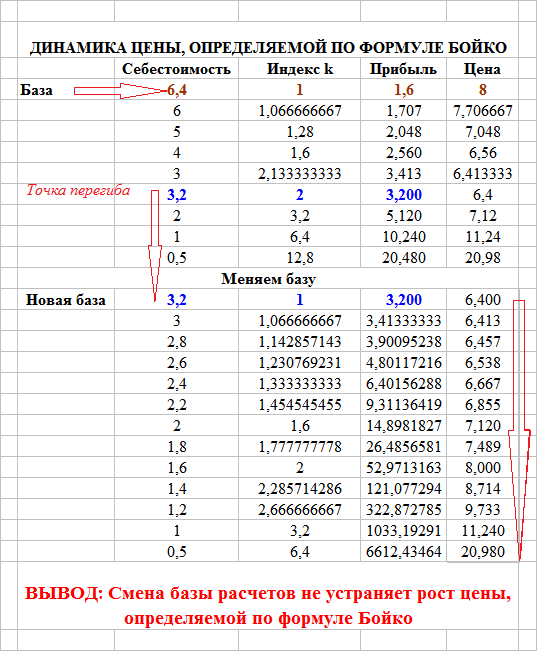The image size is (537, 651).
Task: Select the price cell 6,538
Action: point(482,362)
